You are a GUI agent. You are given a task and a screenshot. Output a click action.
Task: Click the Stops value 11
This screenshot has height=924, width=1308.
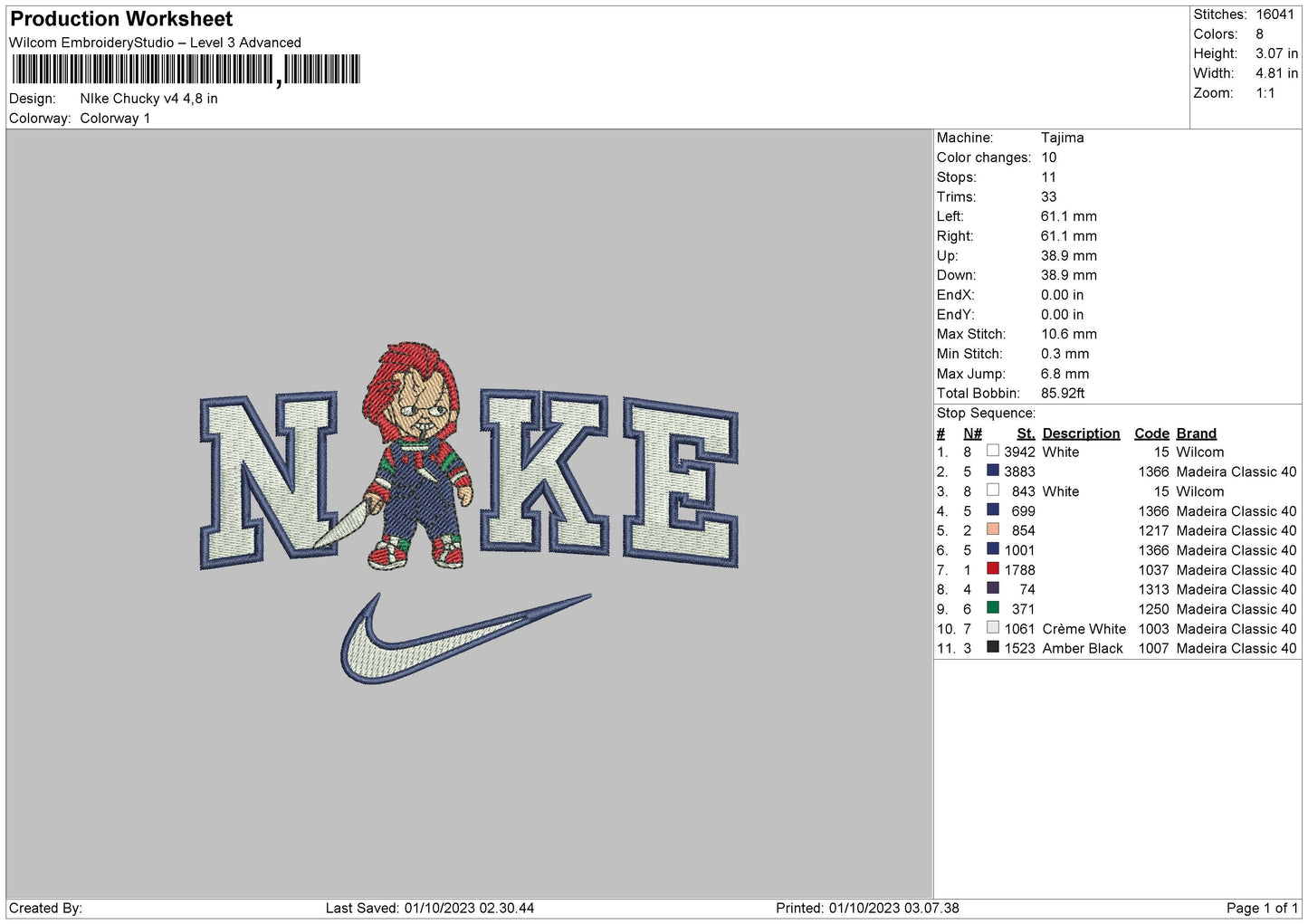coord(1048,177)
